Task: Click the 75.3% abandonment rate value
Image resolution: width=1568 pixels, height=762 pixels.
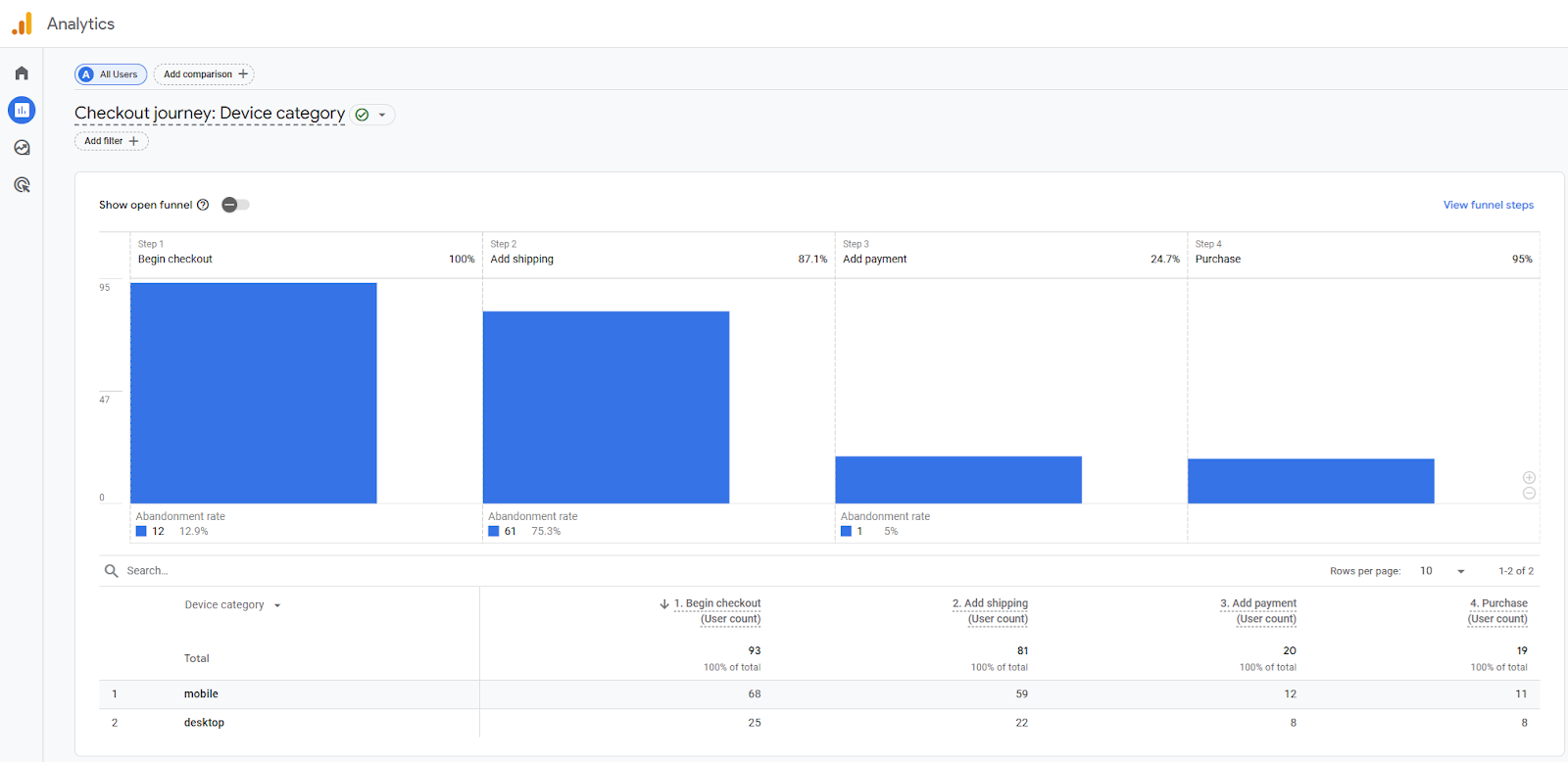Action: (546, 532)
